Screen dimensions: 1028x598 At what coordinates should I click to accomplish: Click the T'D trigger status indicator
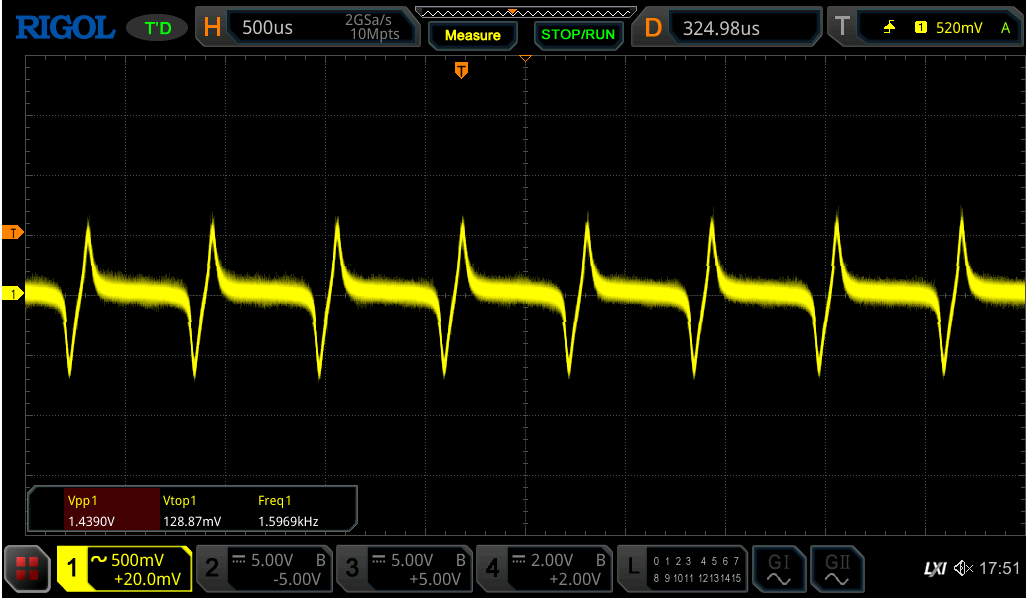pos(158,28)
